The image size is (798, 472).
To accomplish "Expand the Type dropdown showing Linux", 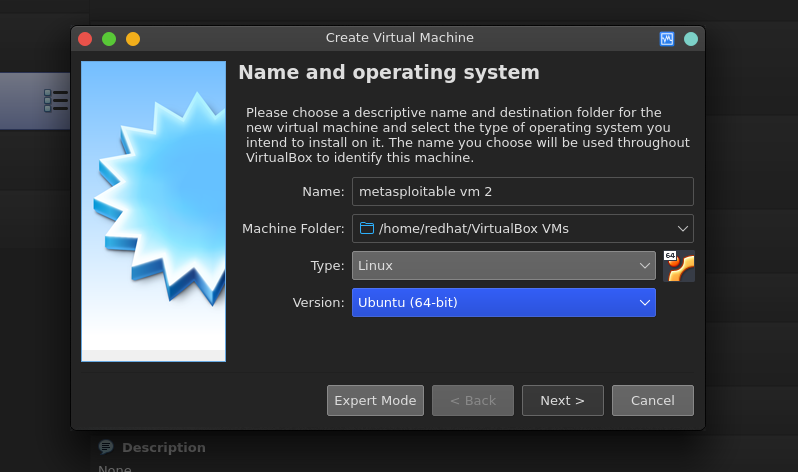I will (x=504, y=265).
